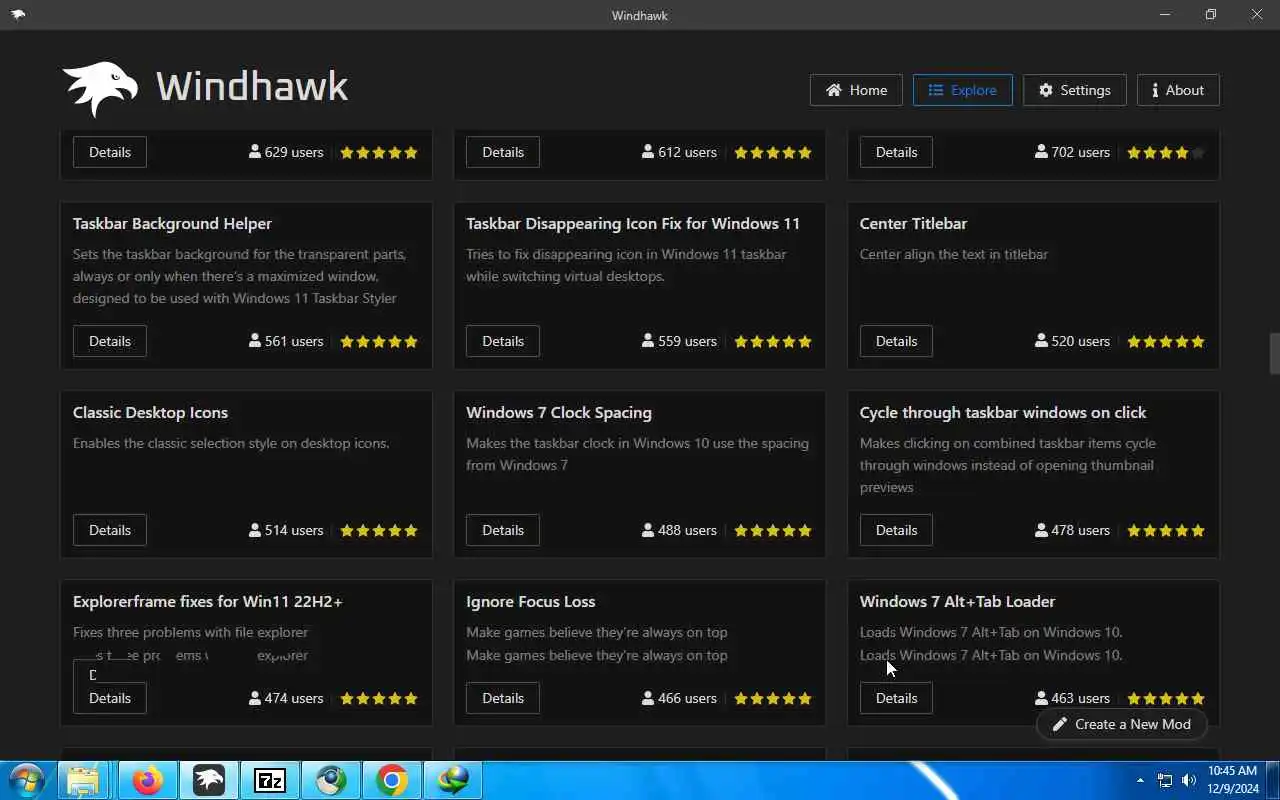This screenshot has height=800, width=1280.
Task: Click the user icon next to 478 users
Action: (x=1041, y=530)
